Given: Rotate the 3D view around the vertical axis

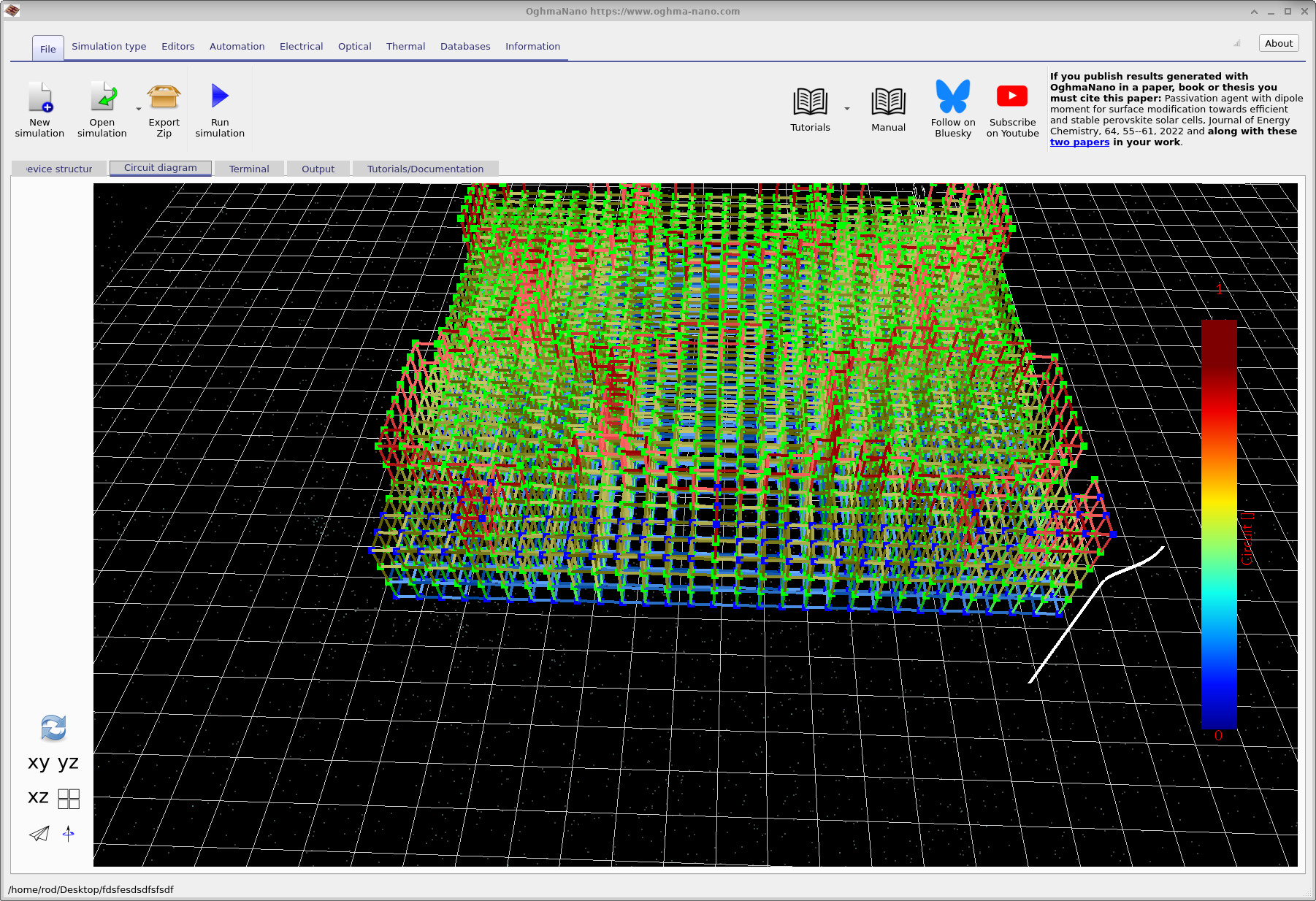Looking at the screenshot, I should 68,833.
